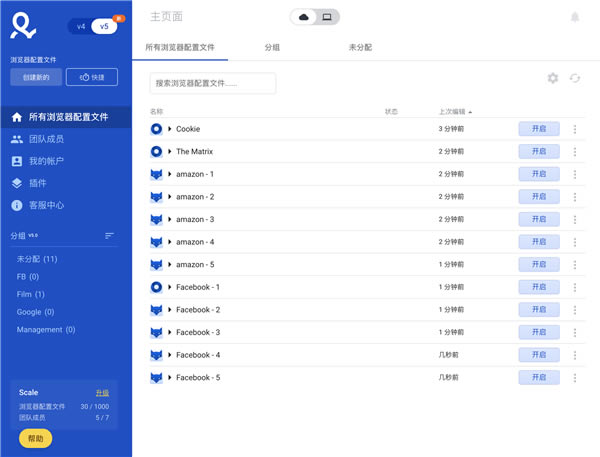The width and height of the screenshot is (600, 457).
Task: Open more options for Facebook - 4
Action: [x=575, y=355]
